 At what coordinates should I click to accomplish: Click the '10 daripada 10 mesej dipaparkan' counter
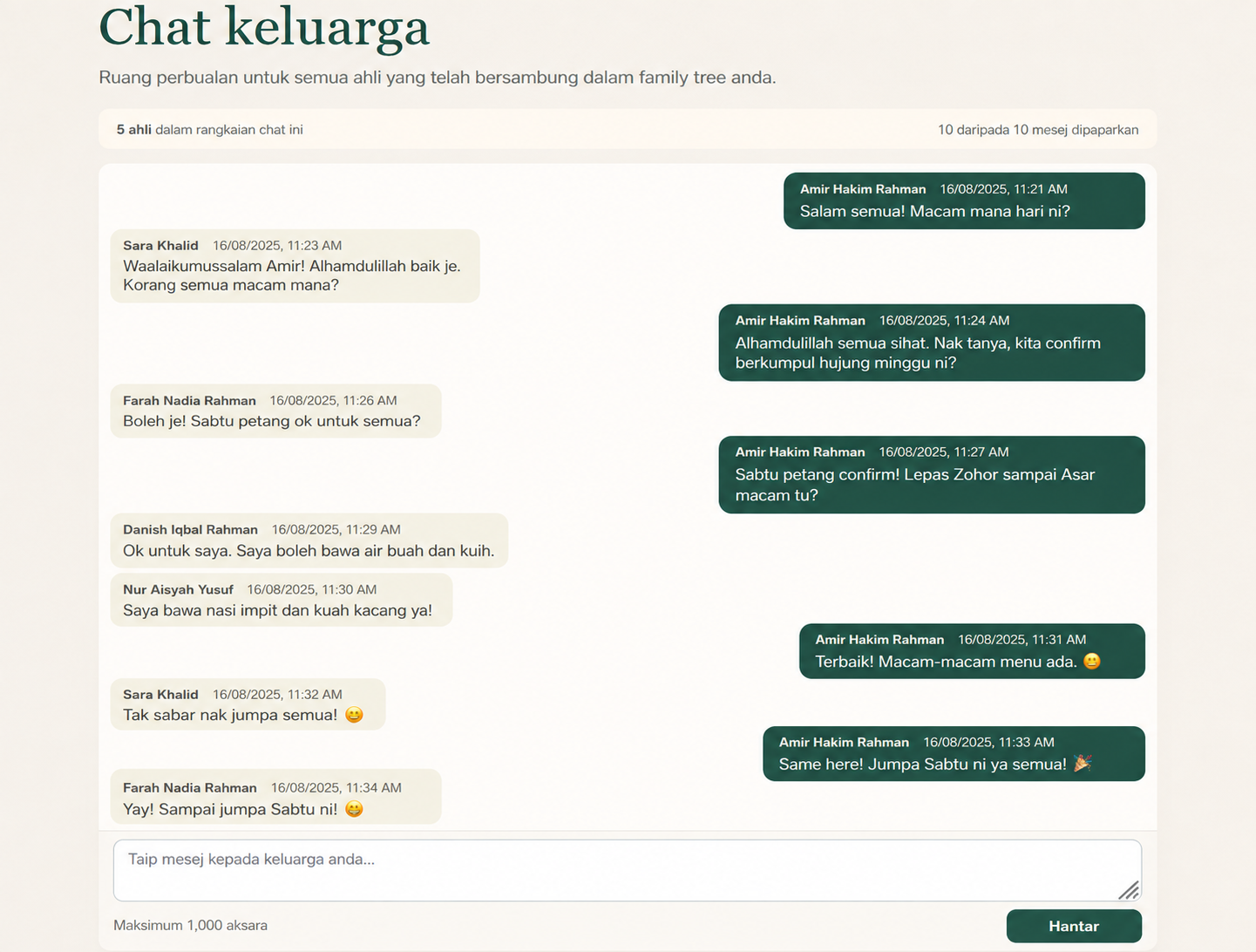(1038, 130)
